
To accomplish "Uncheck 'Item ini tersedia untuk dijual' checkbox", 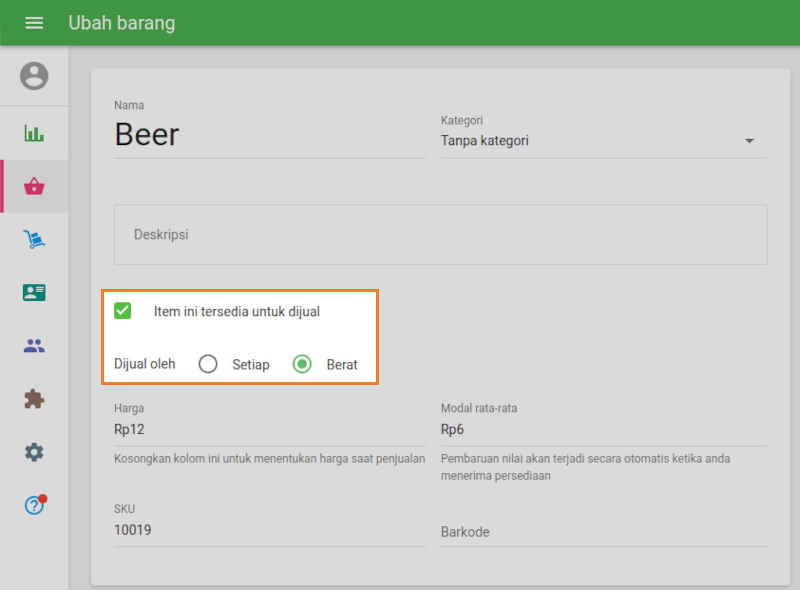I will [x=123, y=311].
